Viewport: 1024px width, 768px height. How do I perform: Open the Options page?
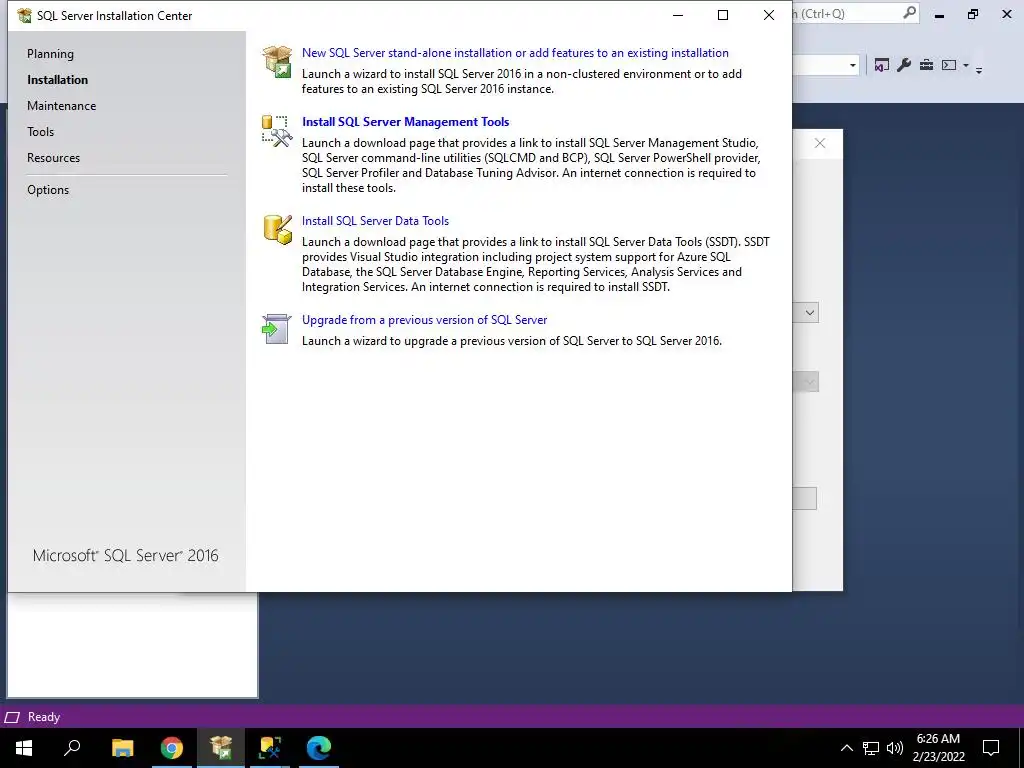48,190
